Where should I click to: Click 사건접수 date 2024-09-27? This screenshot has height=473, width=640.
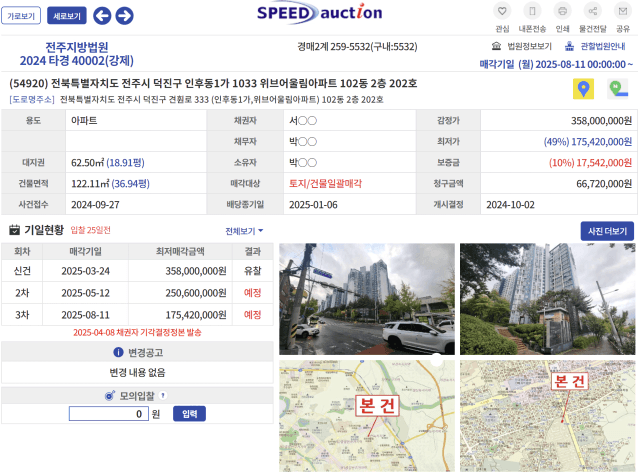pos(95,205)
